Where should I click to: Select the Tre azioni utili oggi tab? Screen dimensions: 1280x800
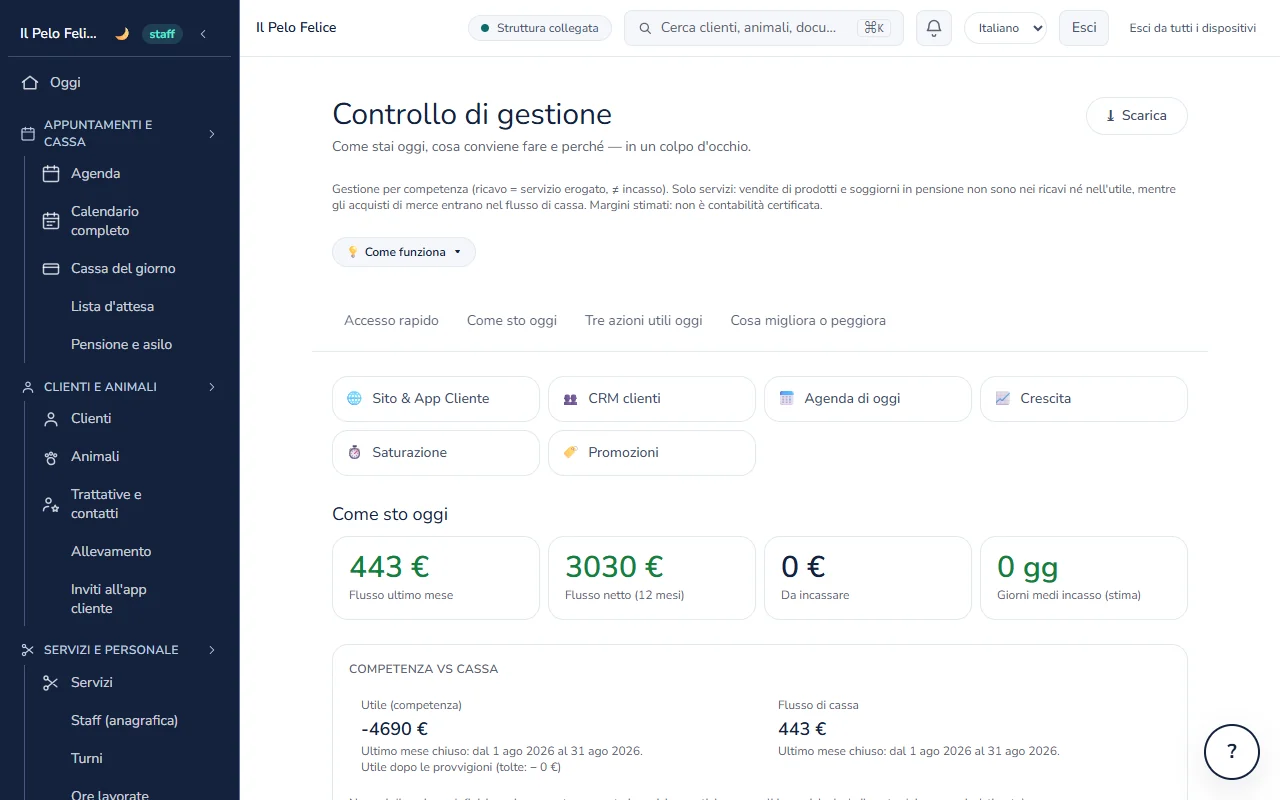click(x=644, y=321)
